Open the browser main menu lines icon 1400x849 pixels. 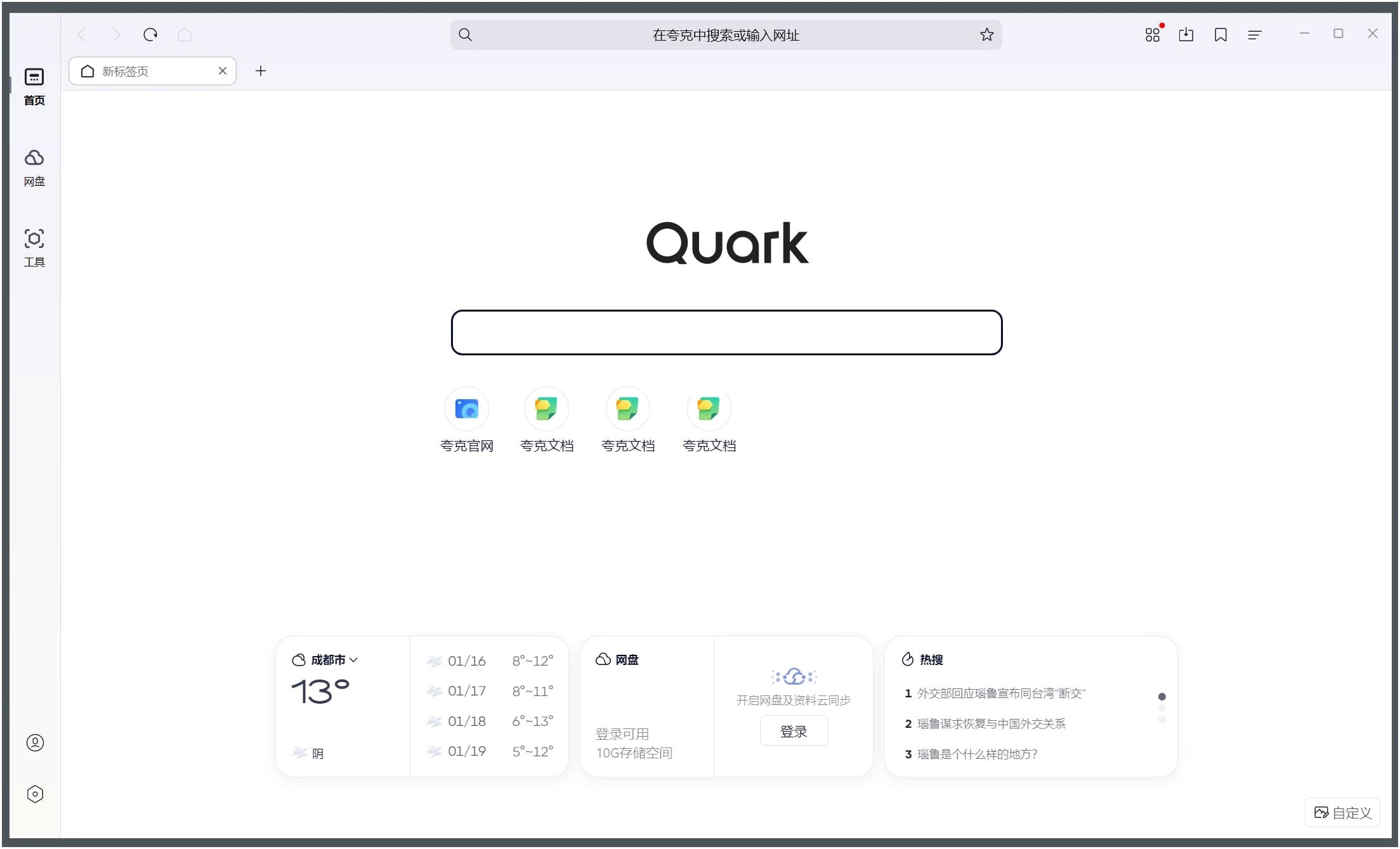click(x=1254, y=34)
